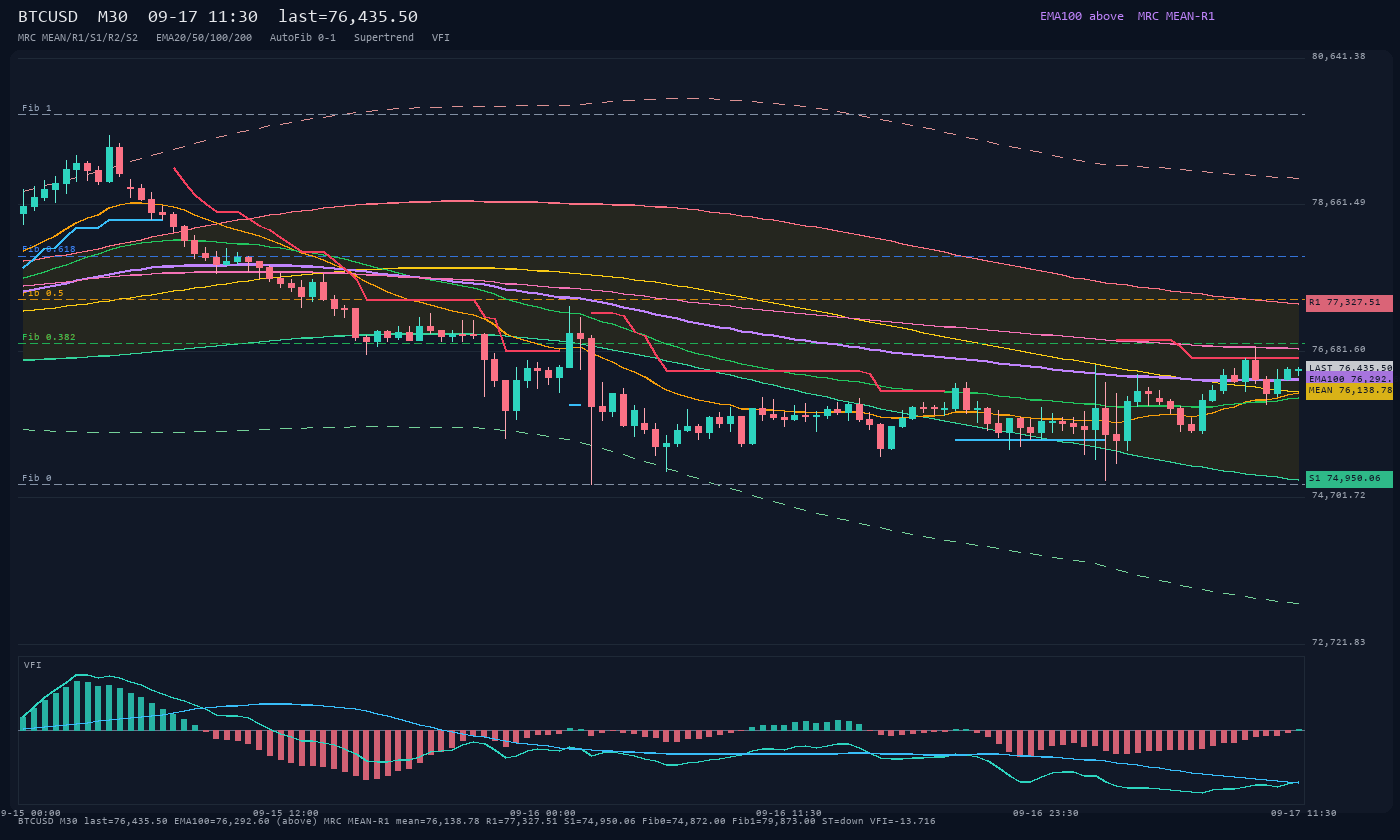Screen dimensions: 1400x840
Task: Click the 09-16 11:30 time axis label
Action: (789, 813)
